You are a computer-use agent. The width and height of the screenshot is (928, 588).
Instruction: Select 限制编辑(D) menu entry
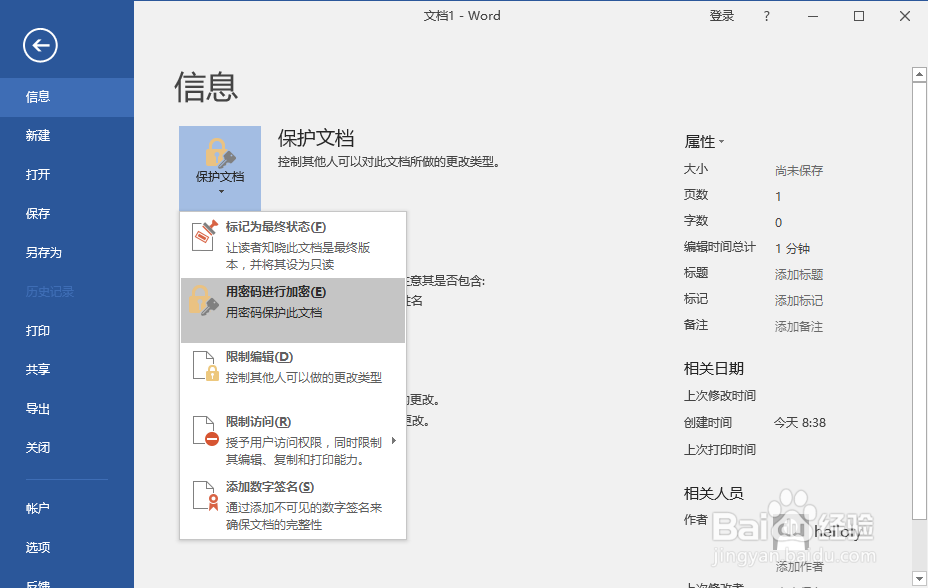293,375
